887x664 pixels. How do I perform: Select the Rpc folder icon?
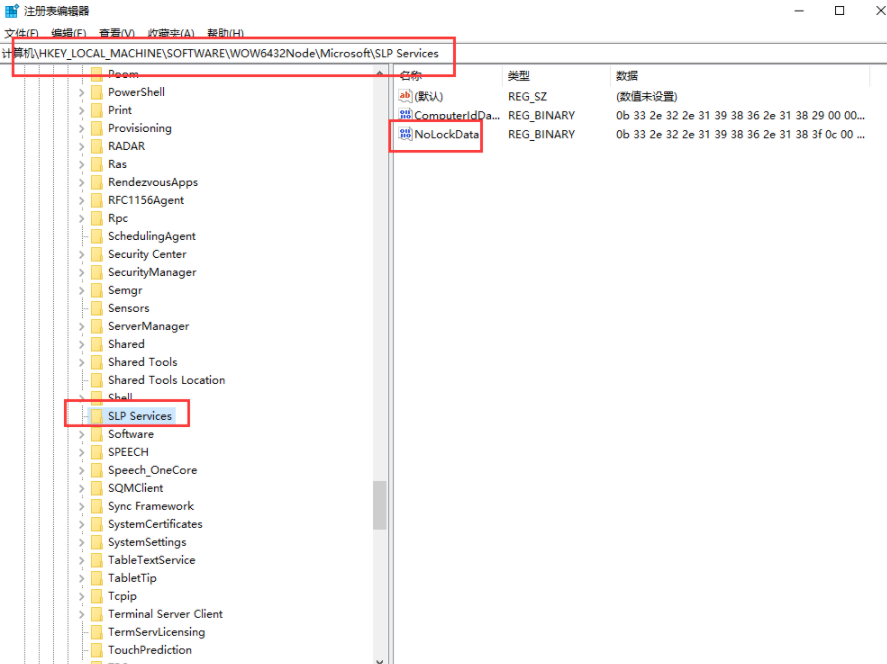pyautogui.click(x=97, y=218)
